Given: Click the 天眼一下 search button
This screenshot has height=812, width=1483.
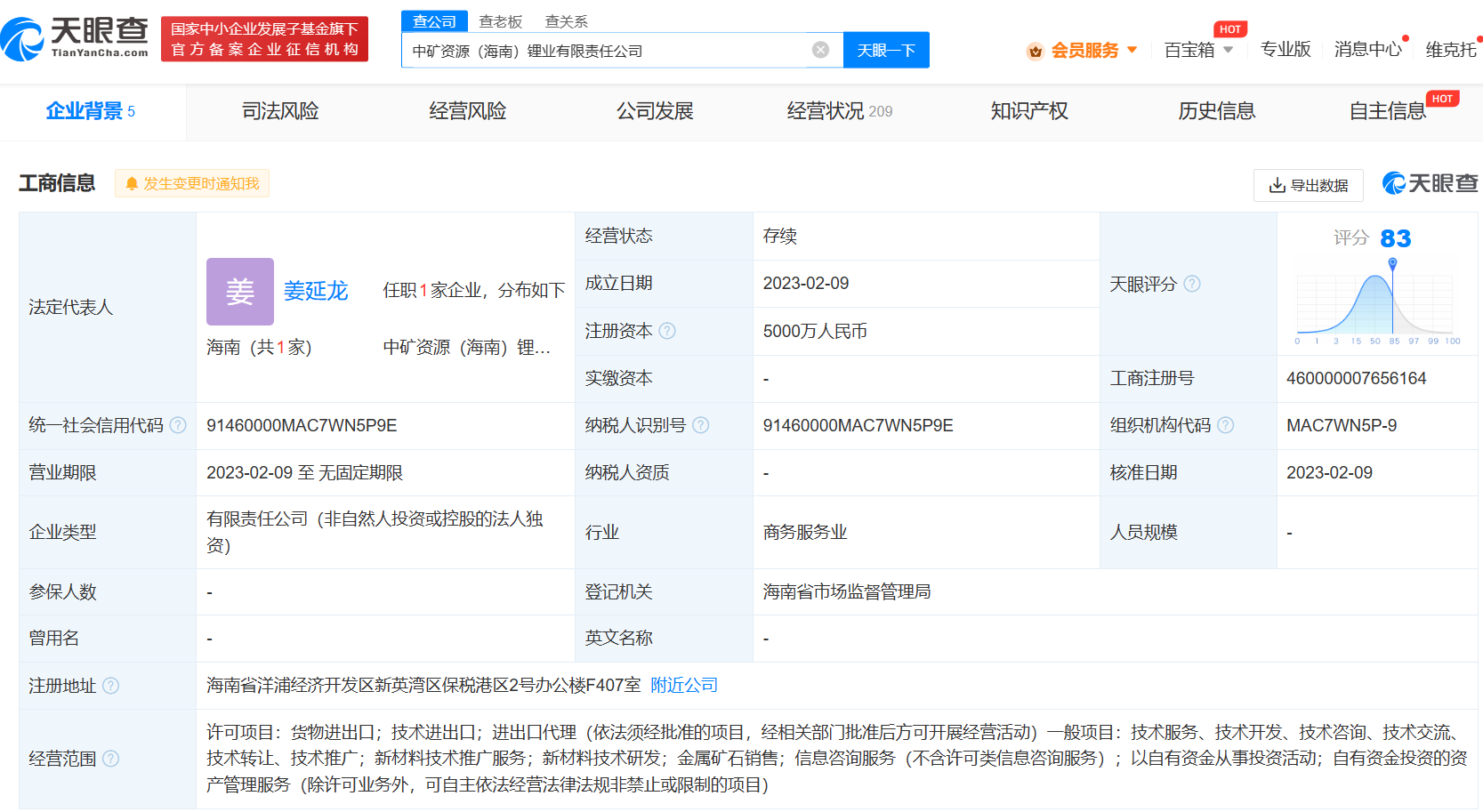Looking at the screenshot, I should (x=886, y=50).
